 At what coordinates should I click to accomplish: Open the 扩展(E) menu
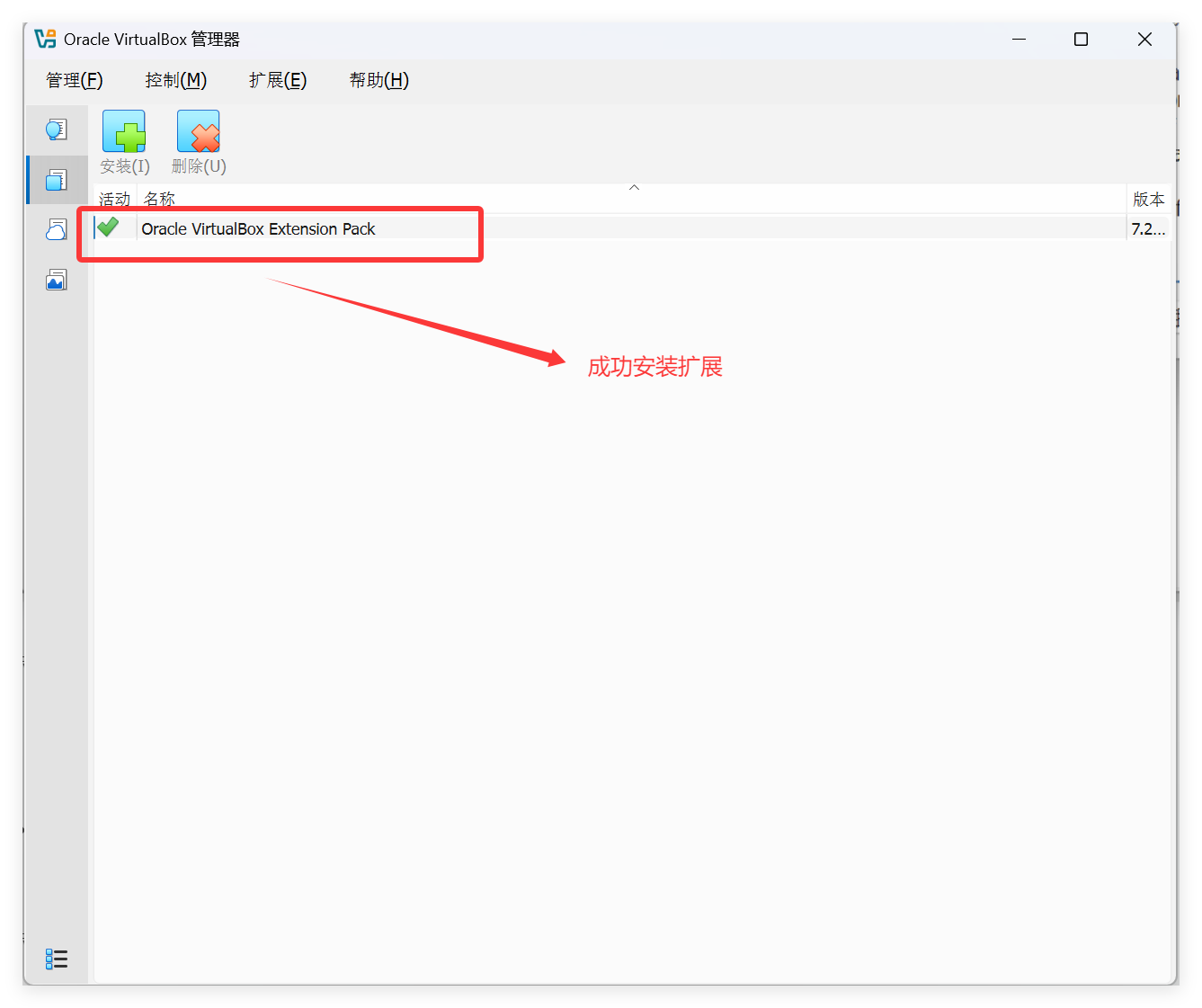[x=278, y=81]
